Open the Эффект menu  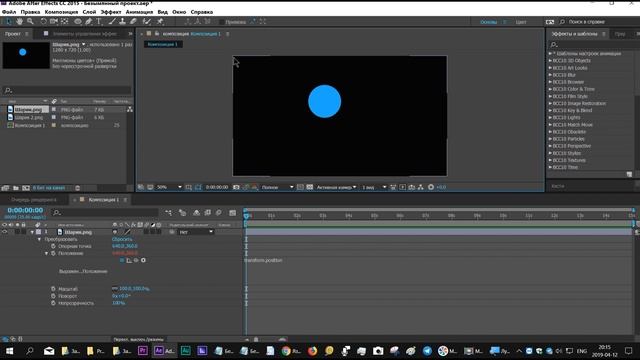(x=111, y=12)
